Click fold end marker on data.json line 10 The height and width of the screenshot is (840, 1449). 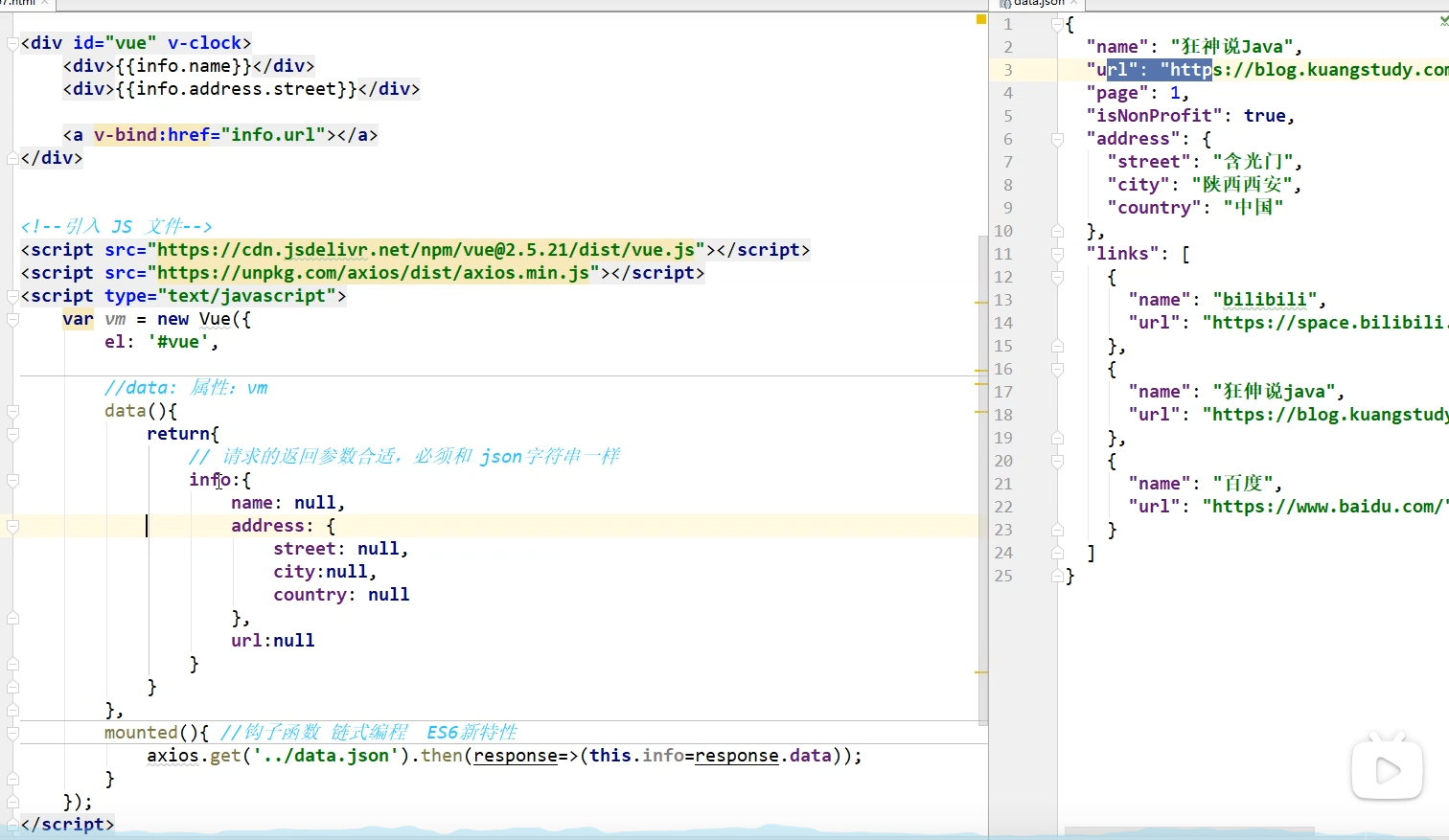pos(1057,231)
